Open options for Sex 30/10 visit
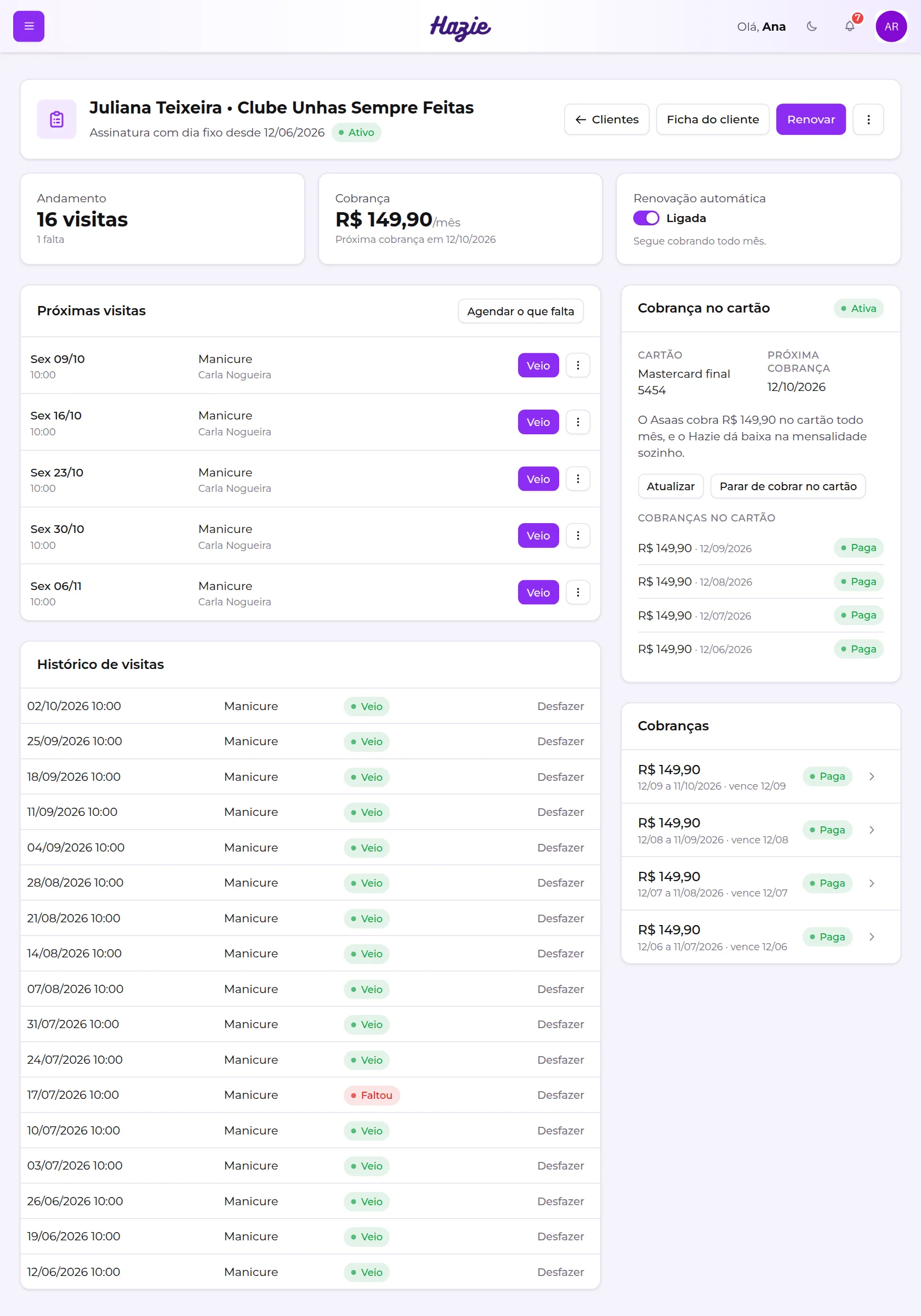This screenshot has width=921, height=1316. pos(578,535)
